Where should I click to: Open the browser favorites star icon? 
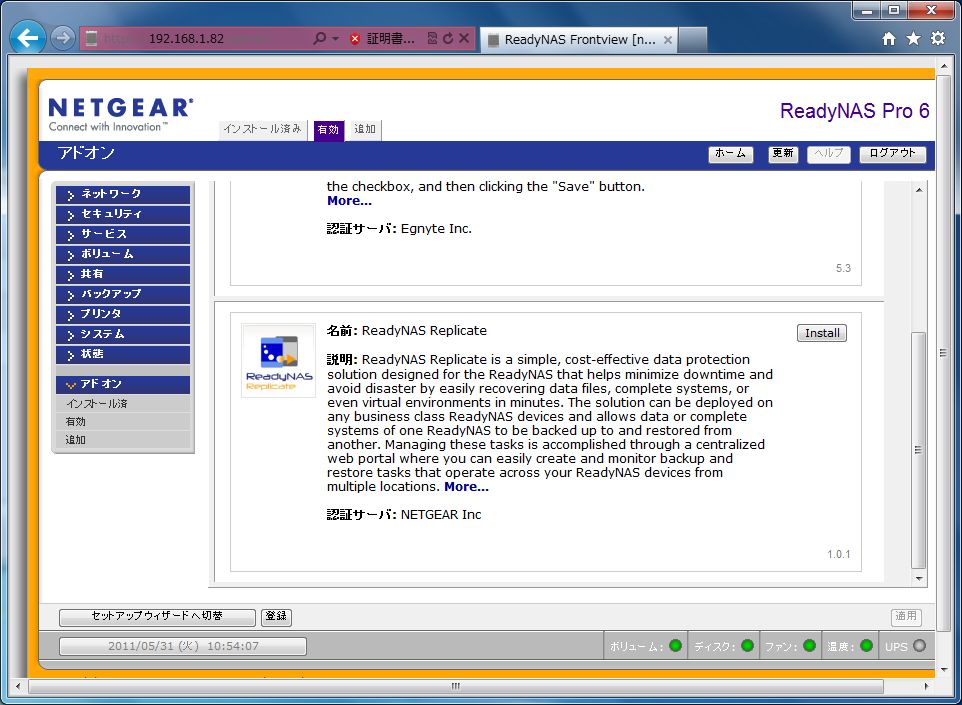point(913,39)
